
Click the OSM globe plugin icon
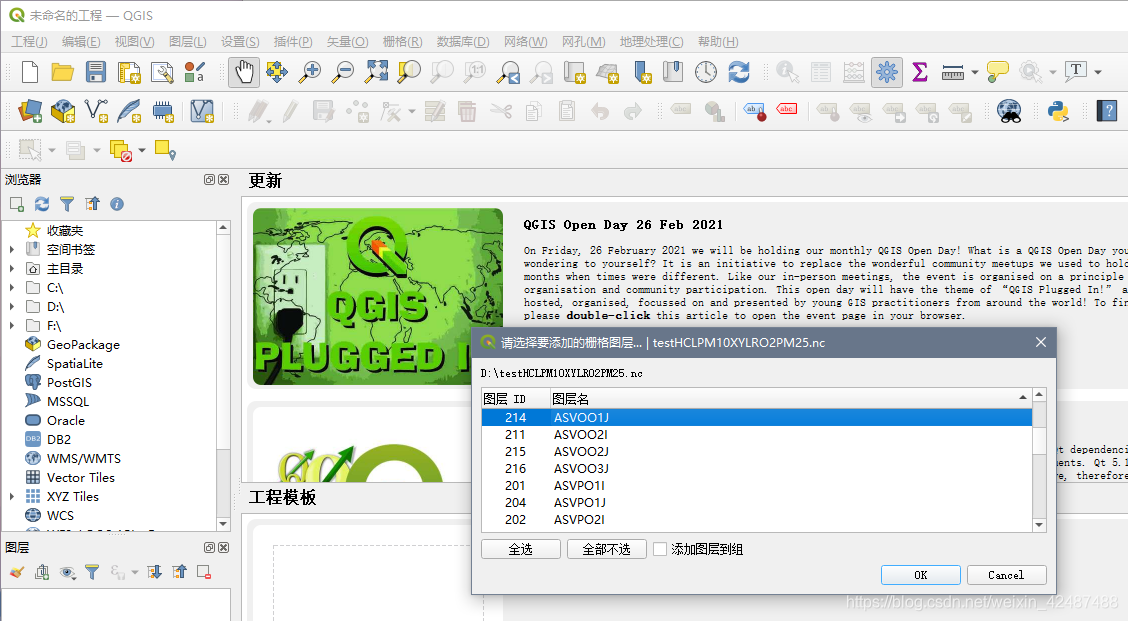[x=1009, y=111]
